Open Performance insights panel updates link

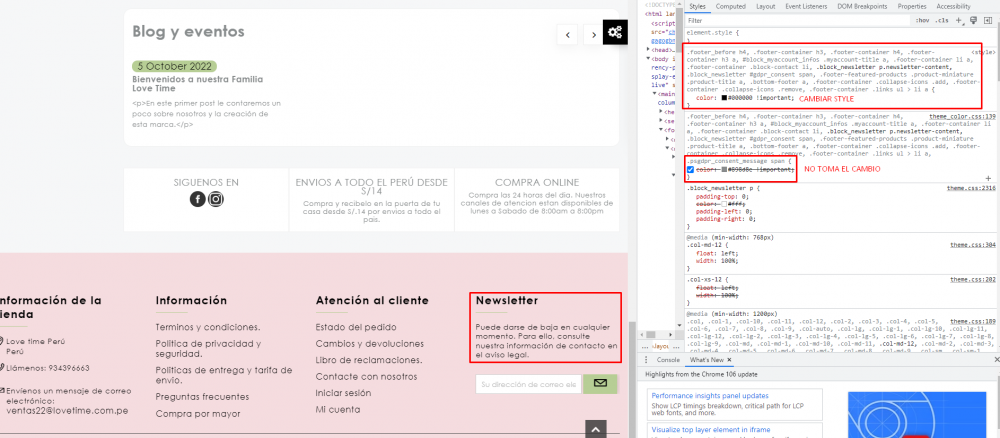point(710,396)
